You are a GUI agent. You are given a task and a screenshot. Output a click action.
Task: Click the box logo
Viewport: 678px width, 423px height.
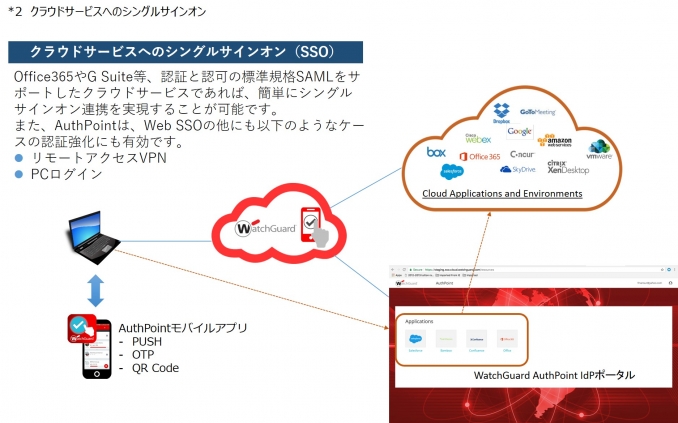point(436,152)
